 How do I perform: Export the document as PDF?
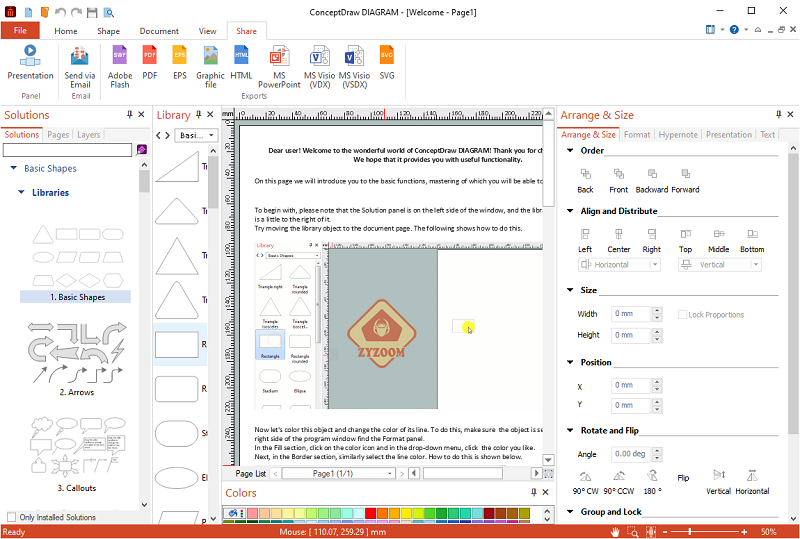point(149,63)
